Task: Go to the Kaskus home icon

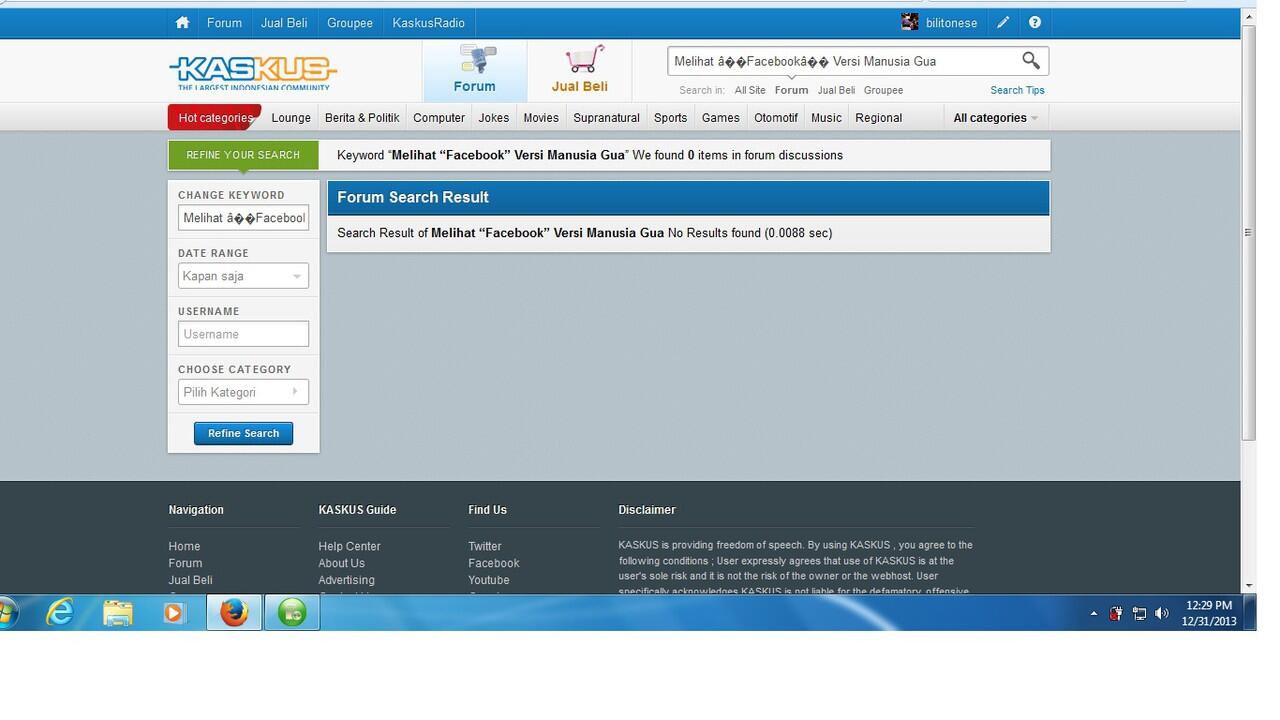Action: pos(182,22)
